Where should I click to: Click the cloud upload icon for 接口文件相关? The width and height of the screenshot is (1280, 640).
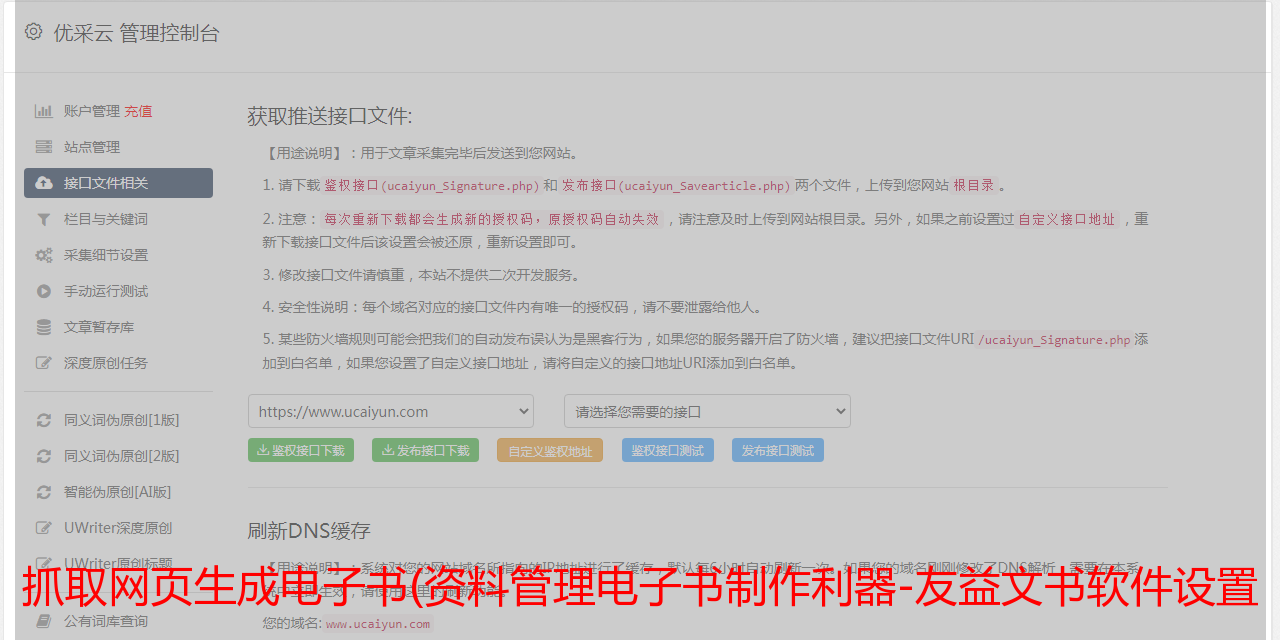[44, 183]
